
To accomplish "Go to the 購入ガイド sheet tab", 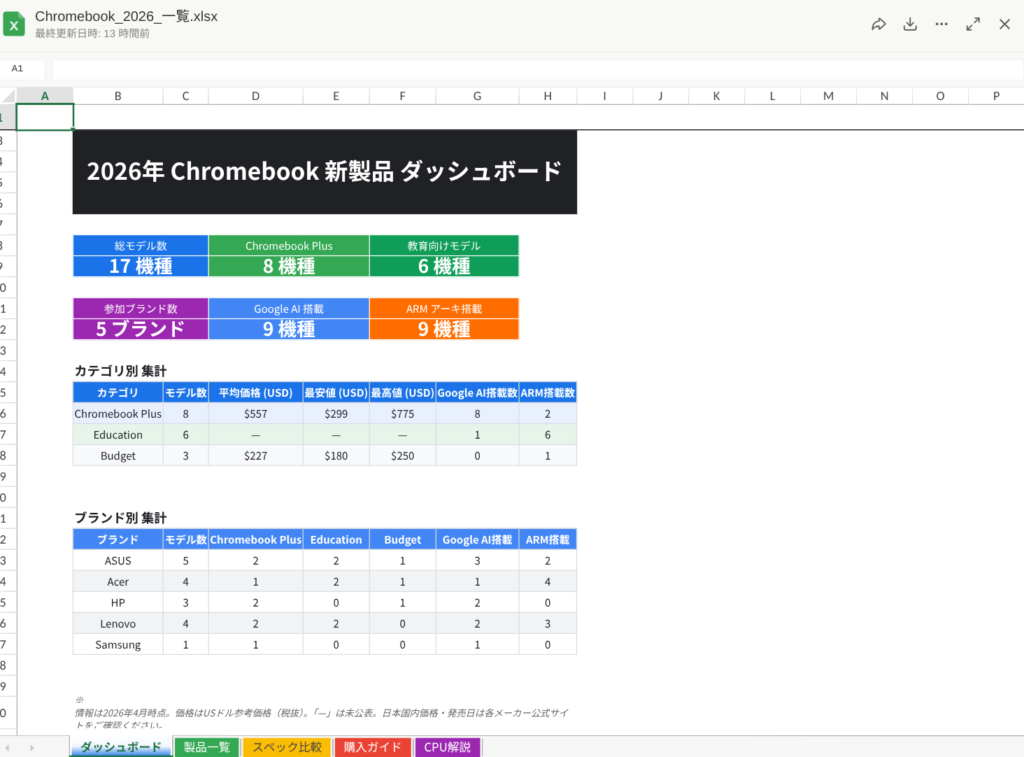I will coord(372,747).
